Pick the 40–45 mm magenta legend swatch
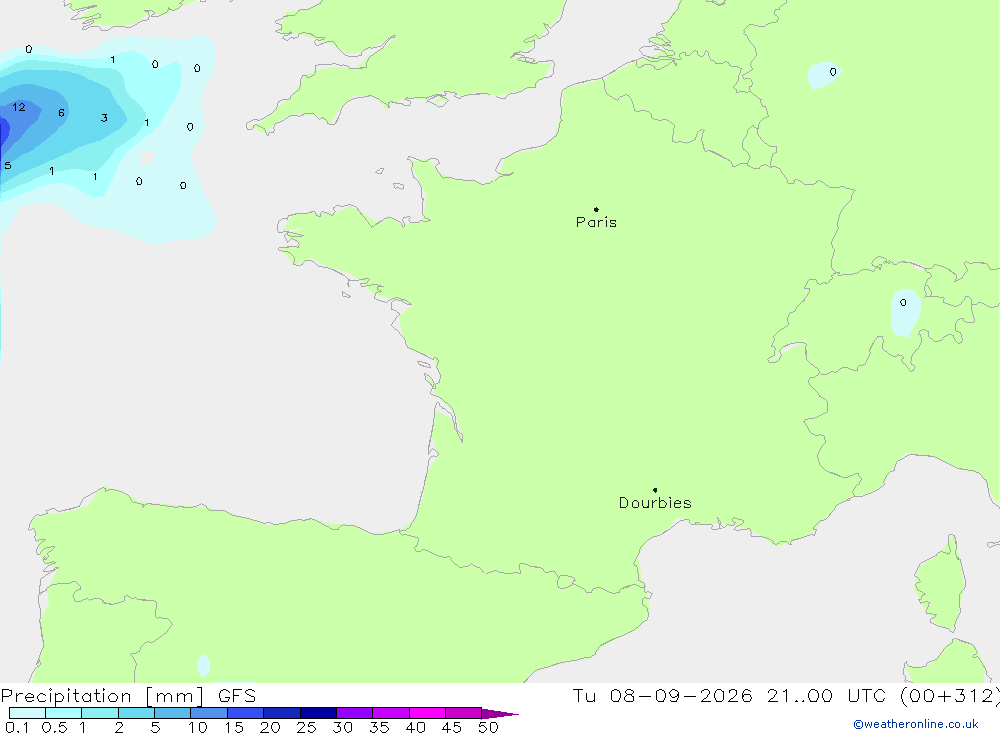Screen dimensions: 1000x733 coord(427,713)
